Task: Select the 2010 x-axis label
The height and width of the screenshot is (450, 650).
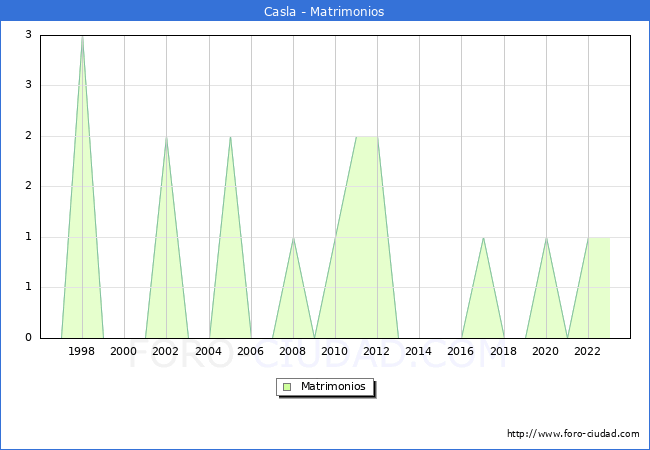Action: 335,351
